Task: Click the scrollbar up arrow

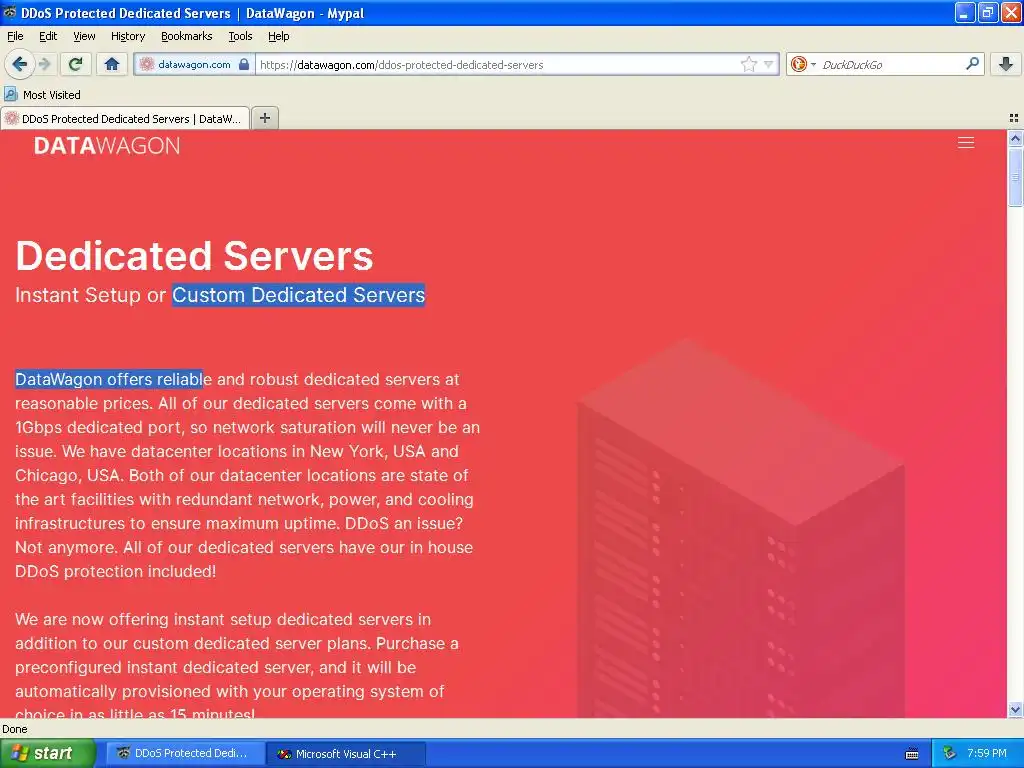Action: [x=1015, y=138]
